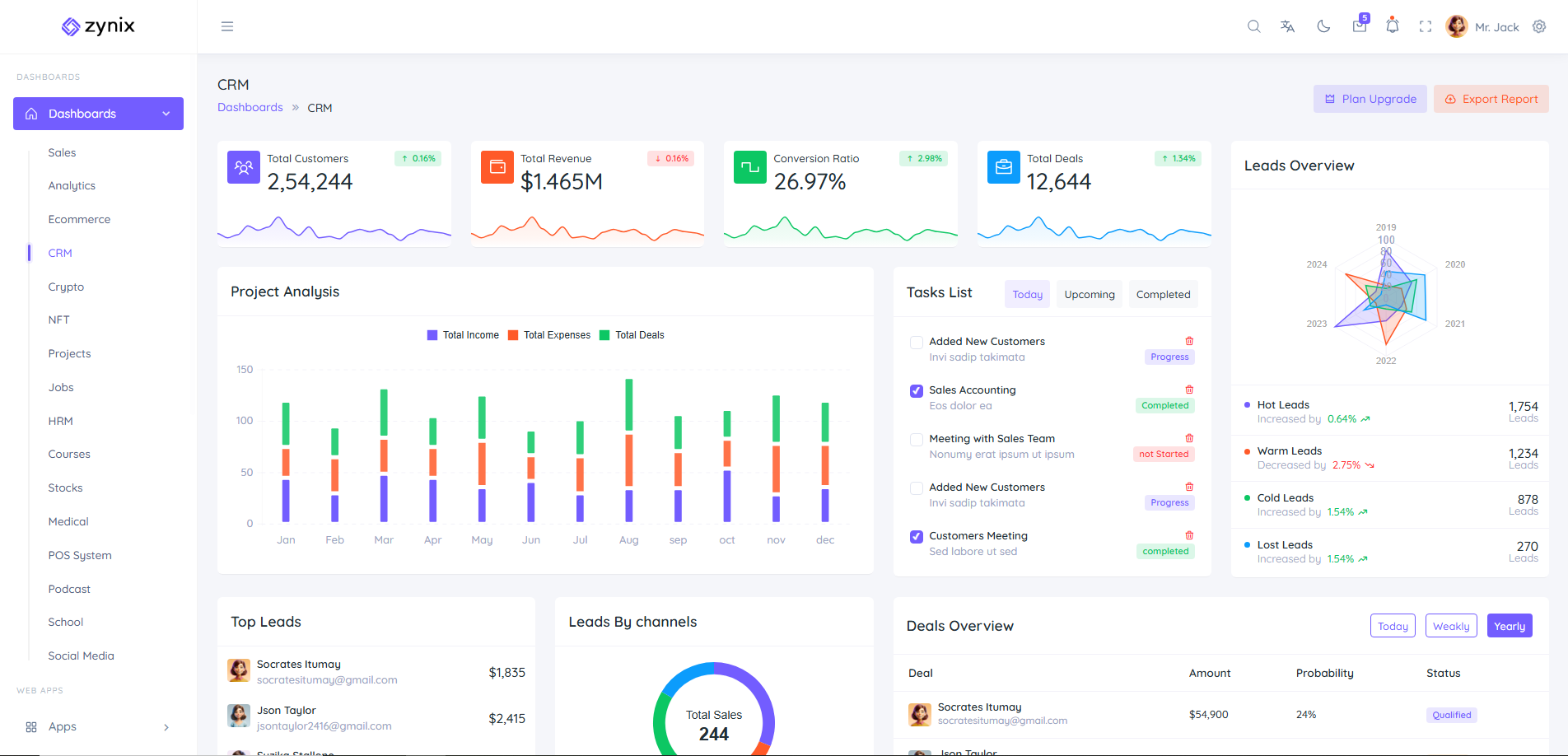
Task: Click the $54,900 amount cell
Action: click(1208, 714)
